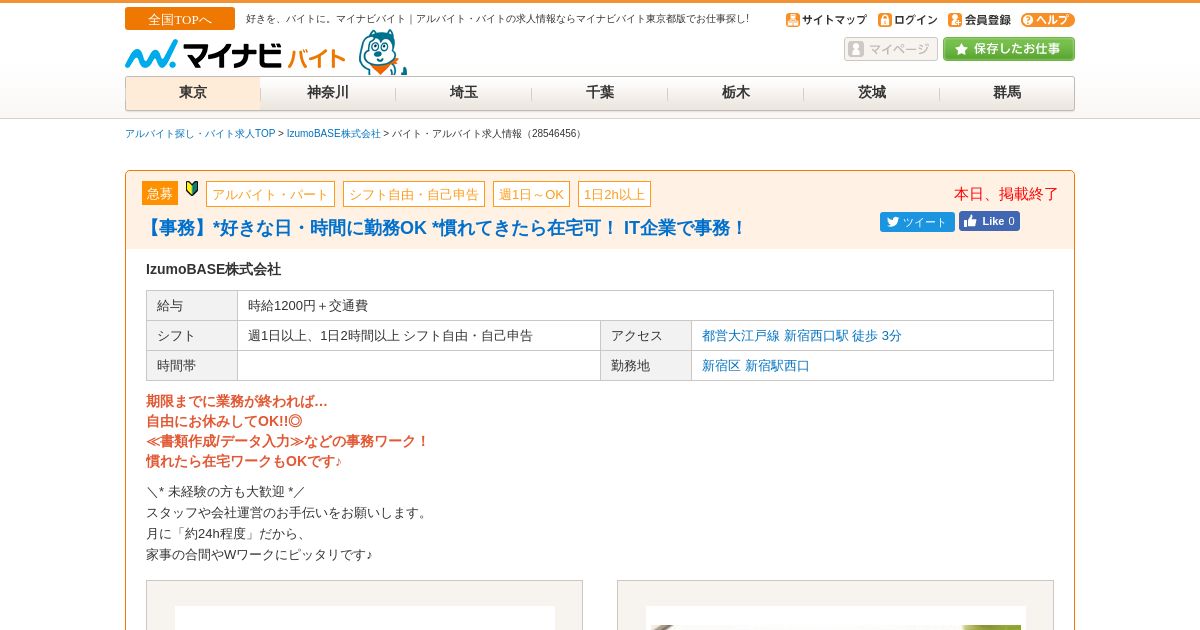Click the mascot character icon beside logo

[x=382, y=52]
